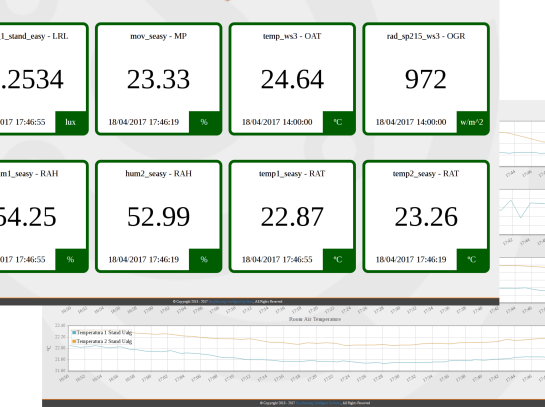This screenshot has width=545, height=407.
Task: Click the blue Temperatura 1 legend swatch
Action: 74,333
